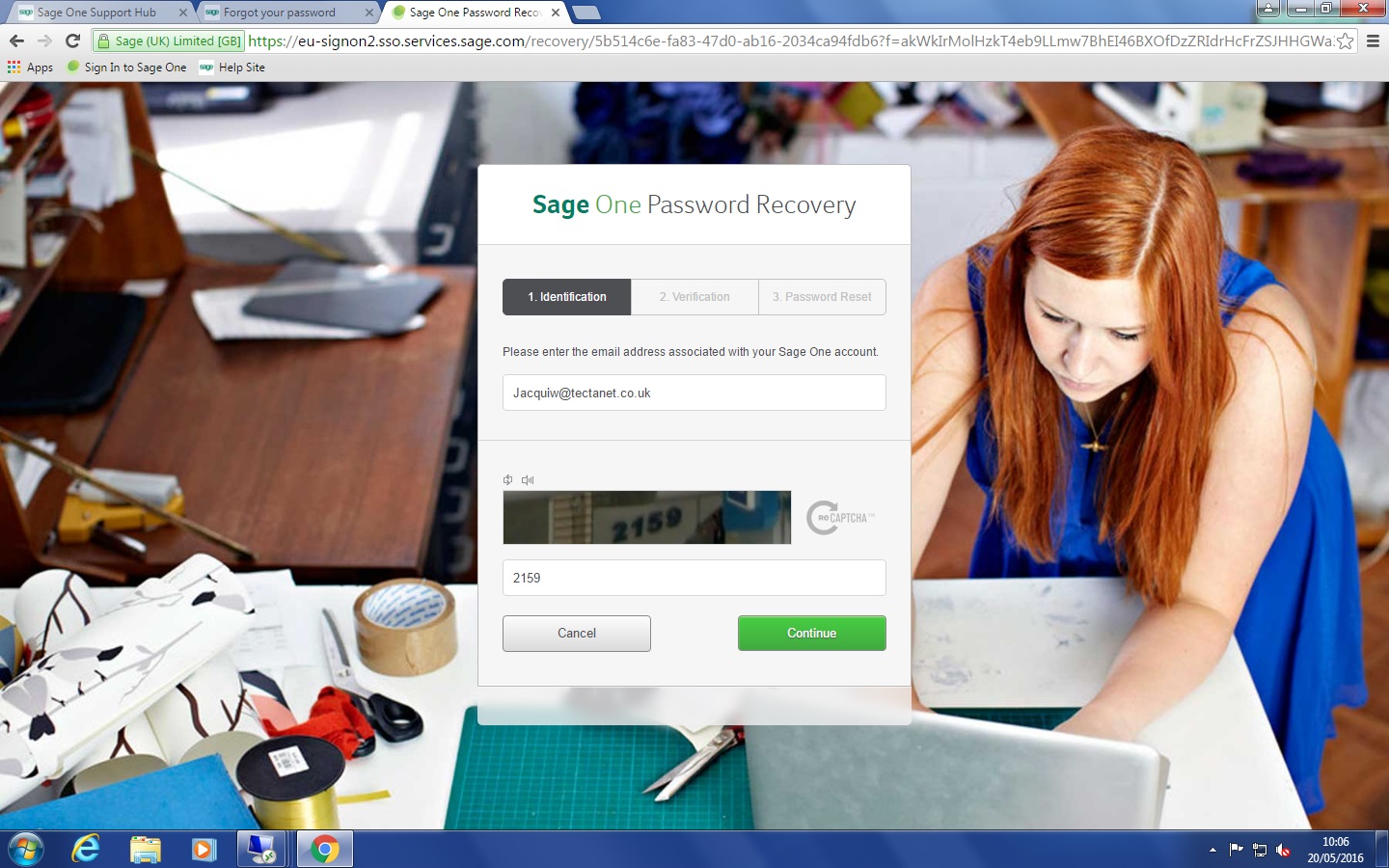
Task: Go back to the previous page
Action: point(16,41)
